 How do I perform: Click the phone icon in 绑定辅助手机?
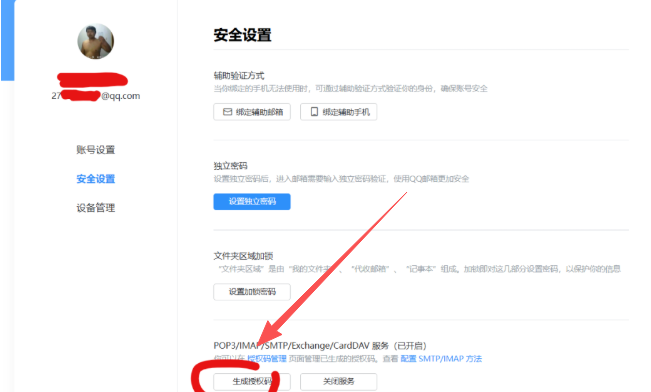[314, 112]
